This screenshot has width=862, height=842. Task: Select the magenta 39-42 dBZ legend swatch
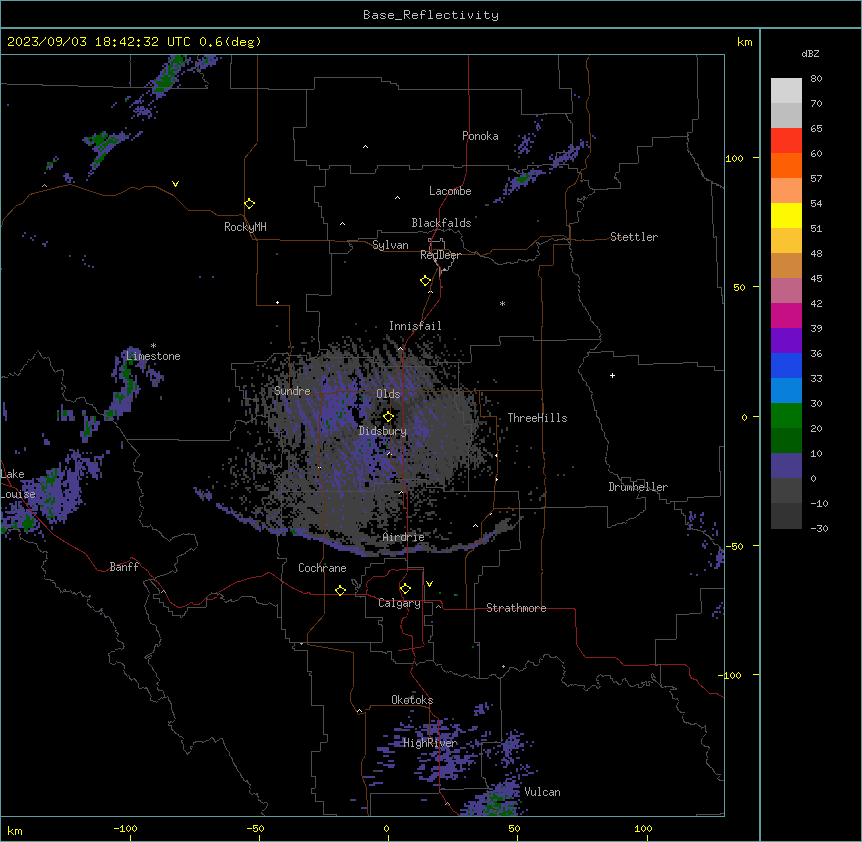(x=786, y=315)
